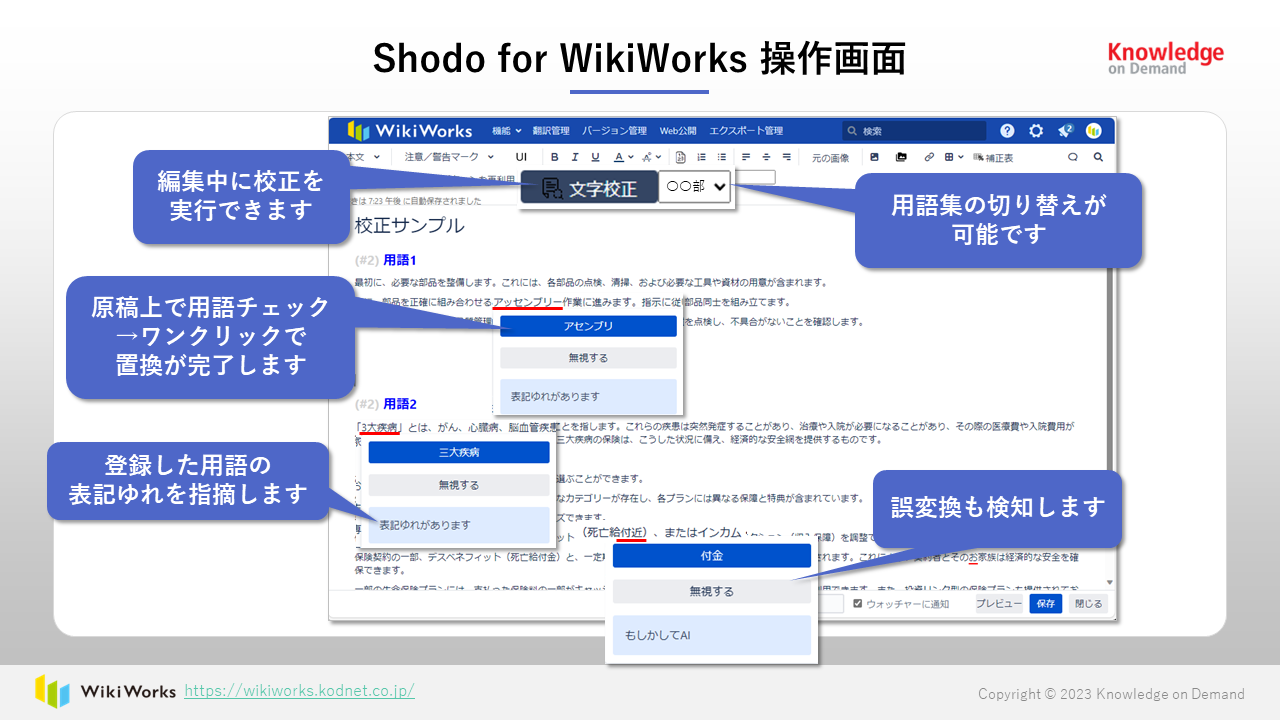Open the 本文 paragraph style dropdown
This screenshot has height=720, width=1280.
362,157
